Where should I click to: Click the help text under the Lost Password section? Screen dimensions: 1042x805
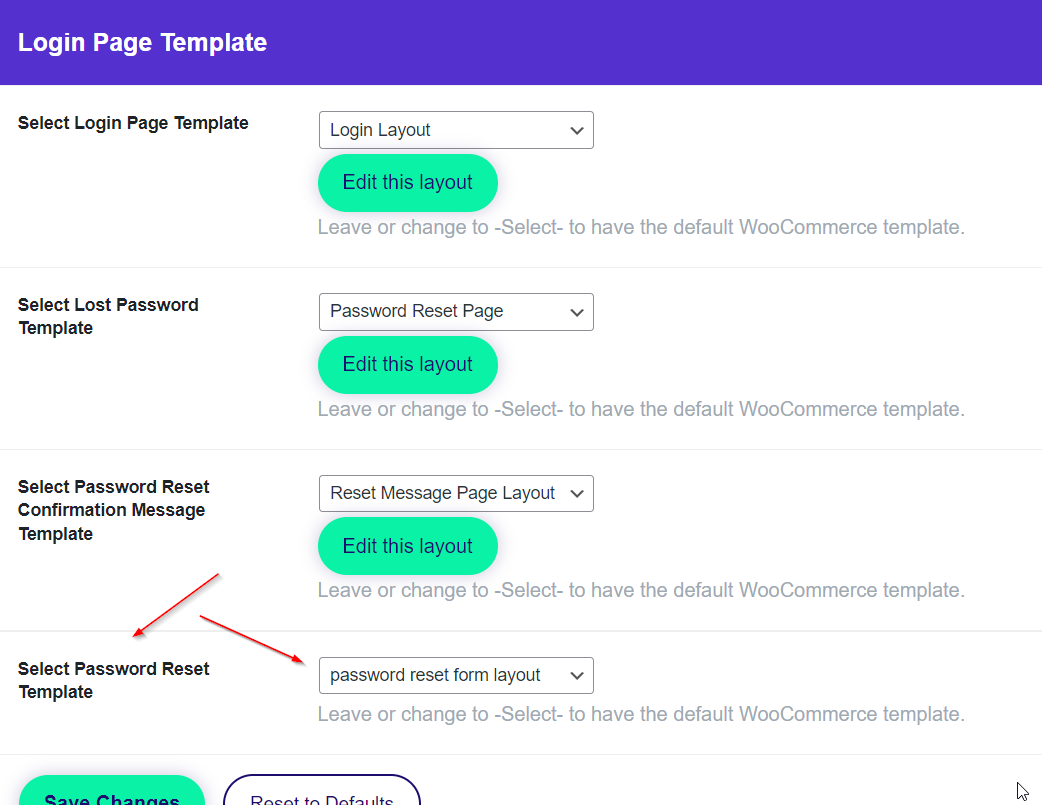click(x=641, y=409)
